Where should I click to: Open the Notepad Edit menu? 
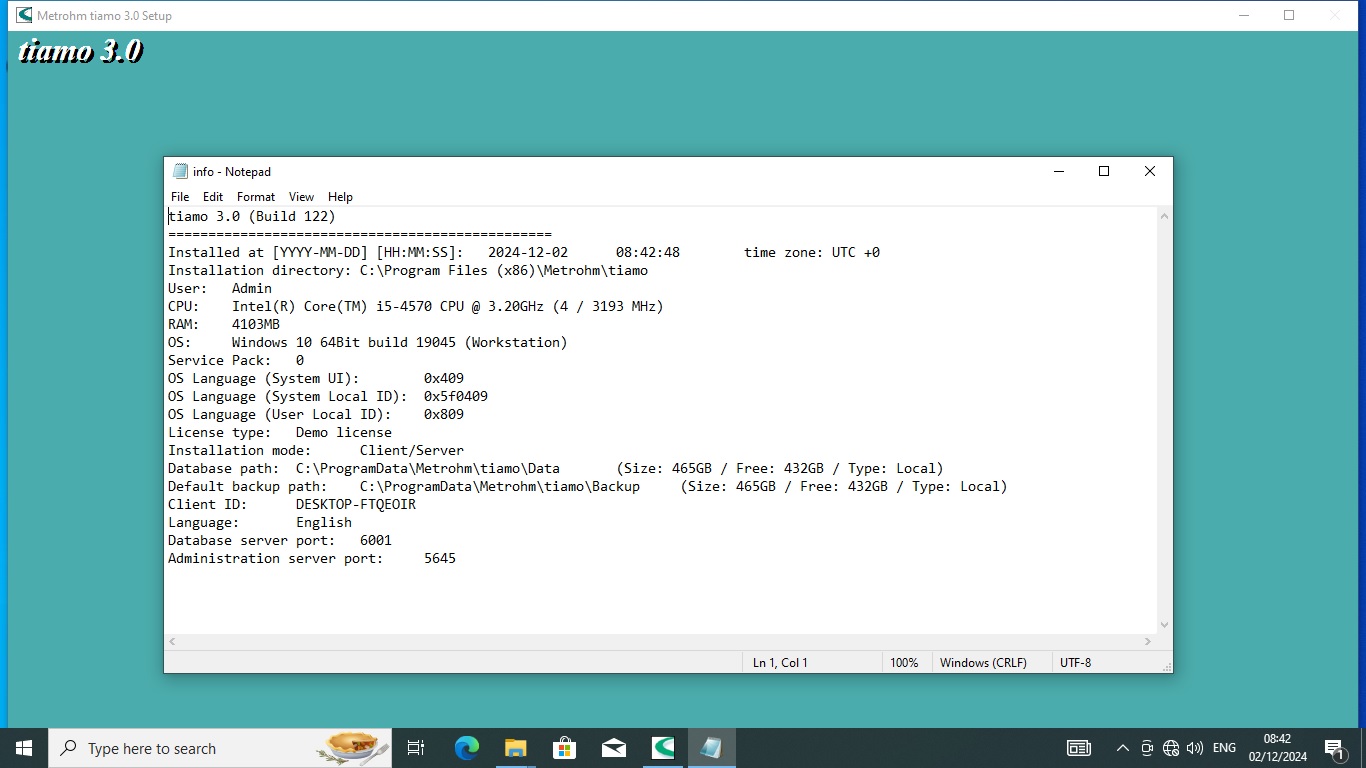(x=213, y=197)
